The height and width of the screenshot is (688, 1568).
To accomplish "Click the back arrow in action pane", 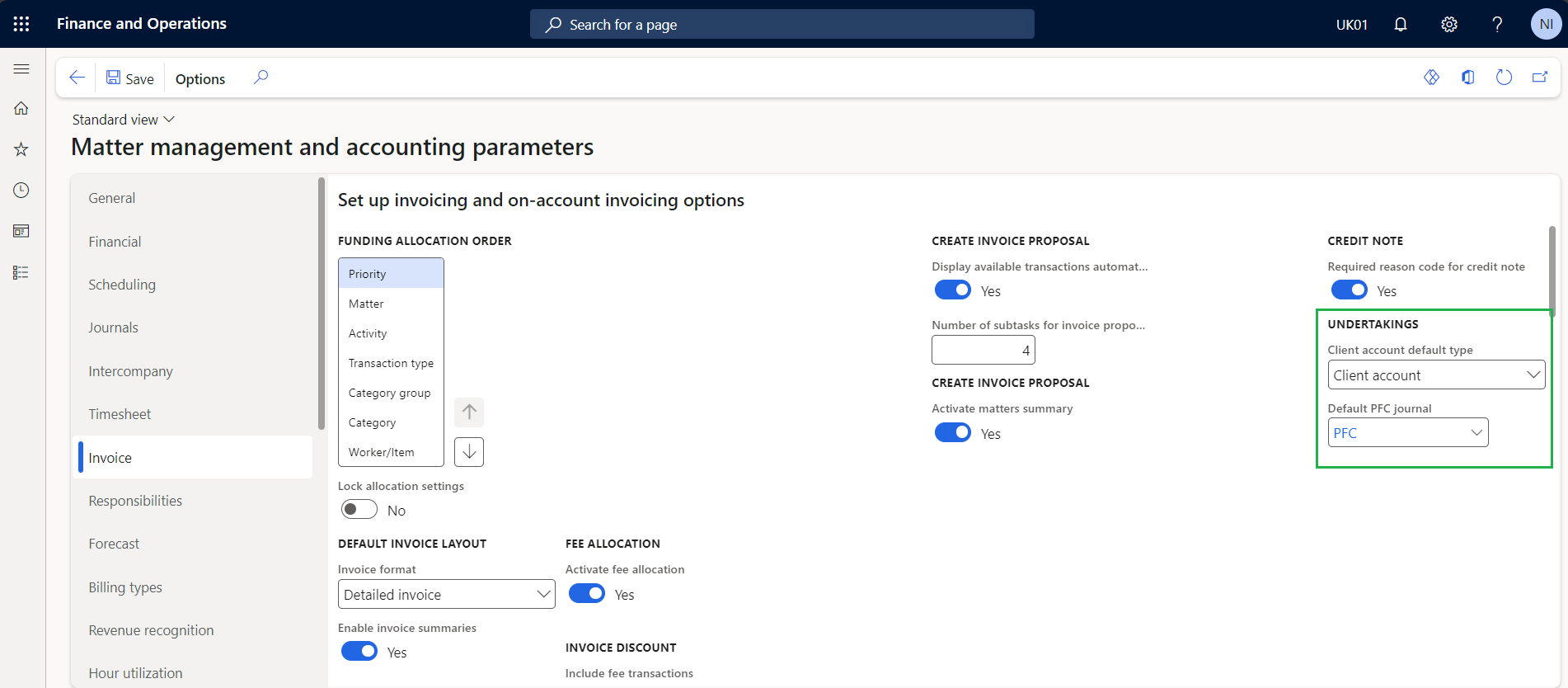I will tap(77, 78).
